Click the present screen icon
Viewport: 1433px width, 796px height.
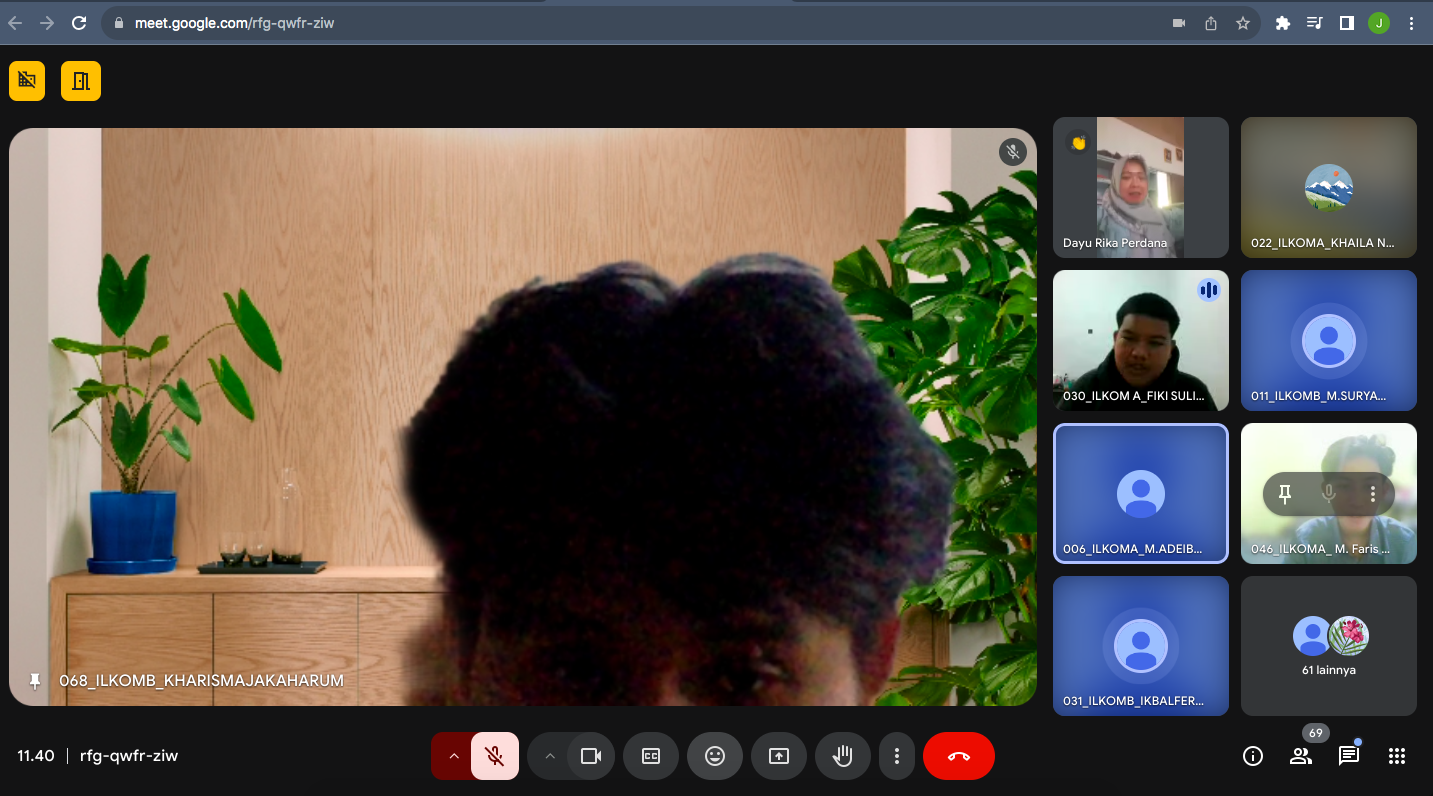[x=778, y=756]
